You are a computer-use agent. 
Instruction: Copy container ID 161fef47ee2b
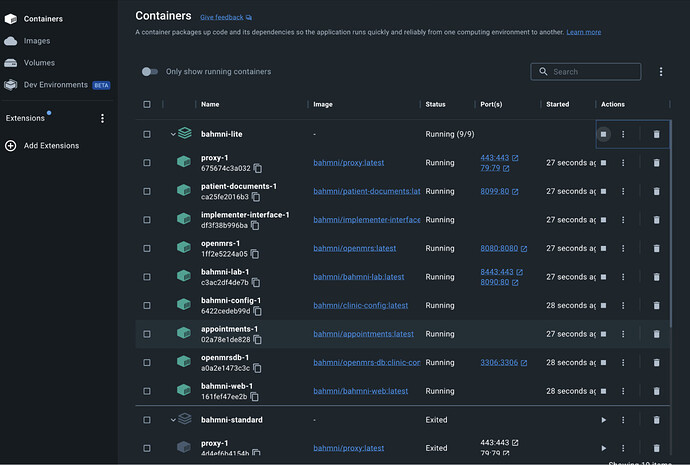pyautogui.click(x=254, y=397)
